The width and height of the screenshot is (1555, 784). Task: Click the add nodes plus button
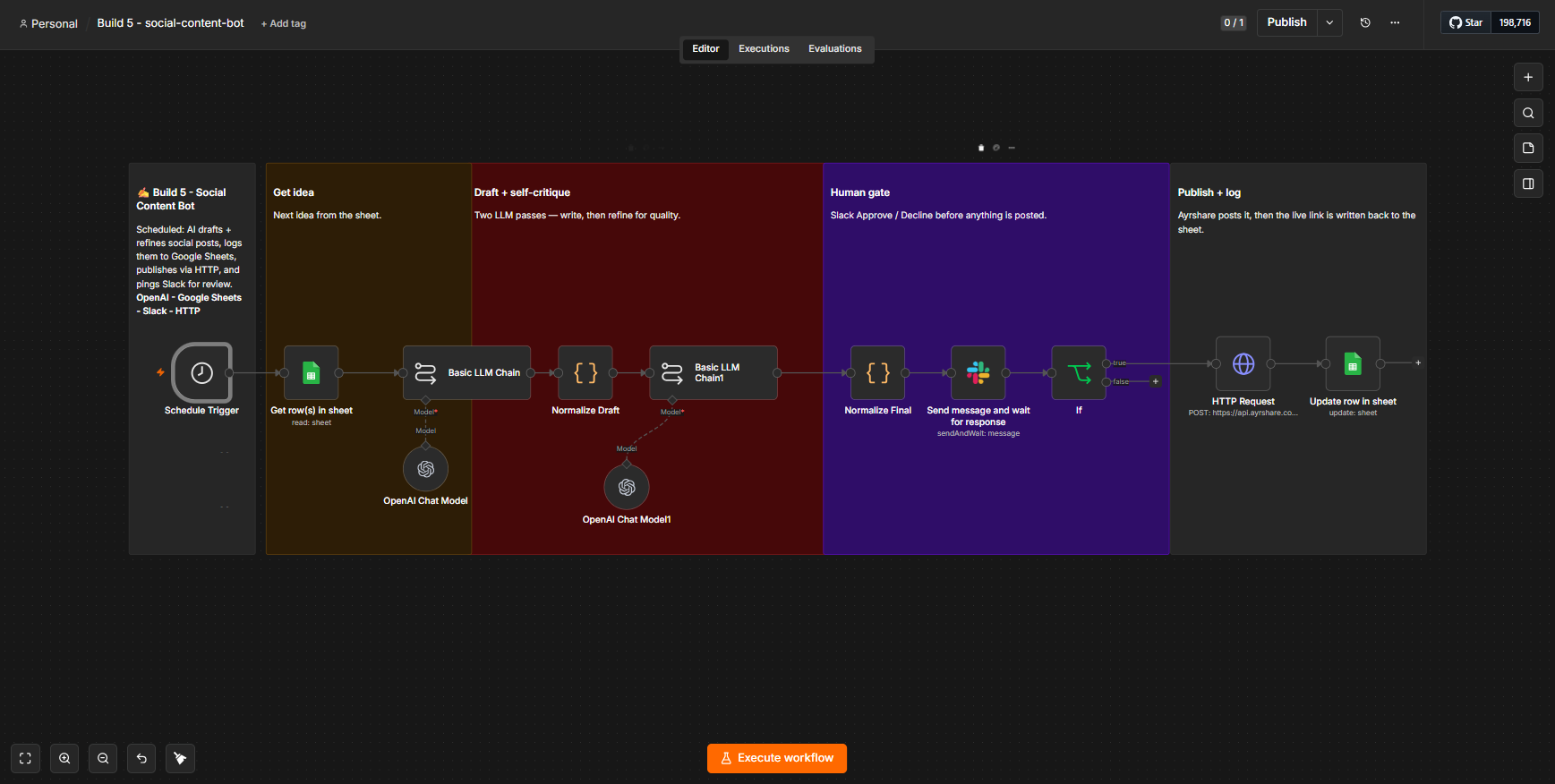[x=1528, y=77]
